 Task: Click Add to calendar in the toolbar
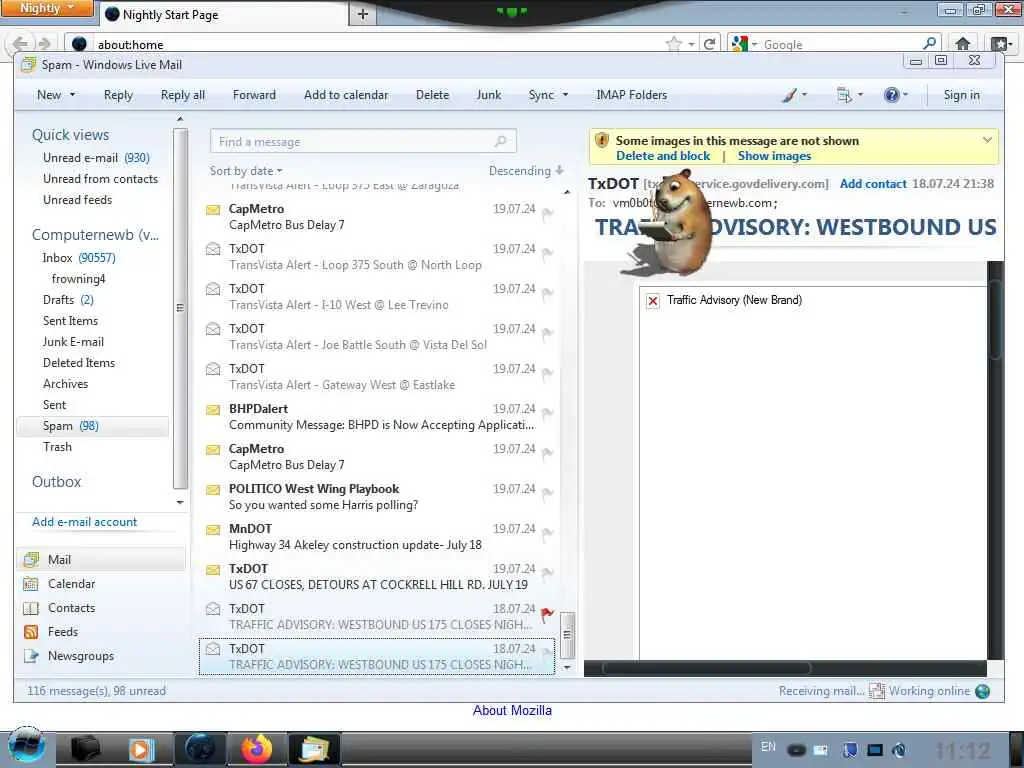point(345,95)
